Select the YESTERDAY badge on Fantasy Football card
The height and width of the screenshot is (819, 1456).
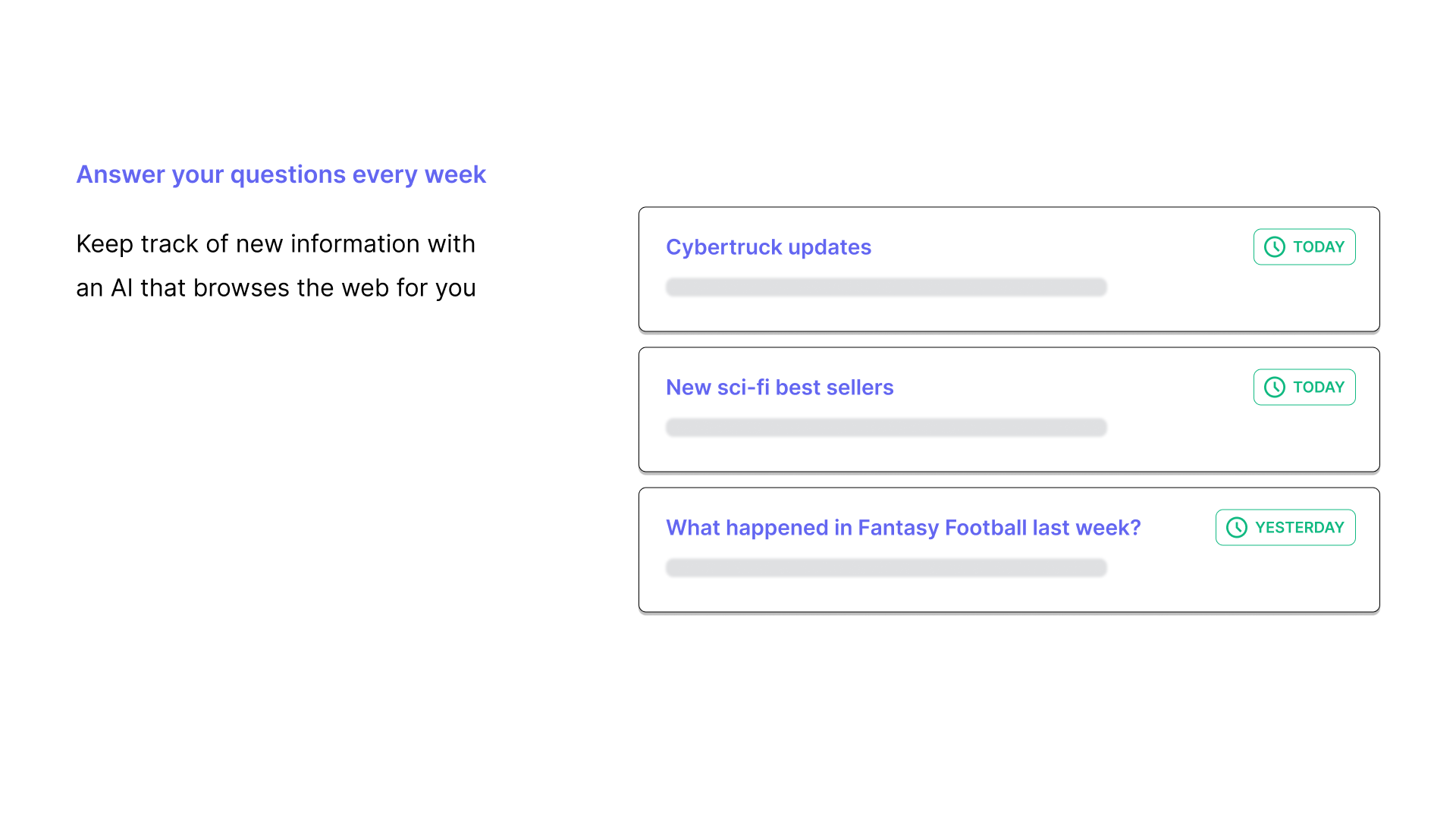click(x=1285, y=528)
